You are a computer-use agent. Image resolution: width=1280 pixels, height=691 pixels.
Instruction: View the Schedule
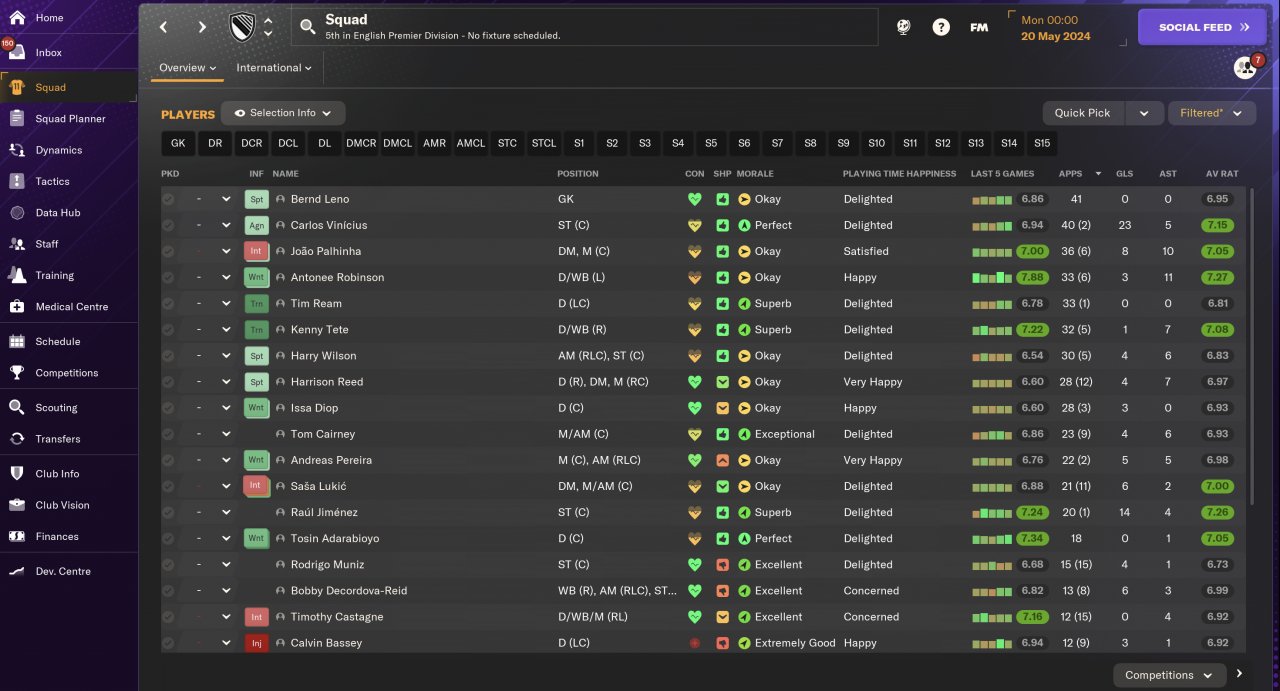[x=57, y=341]
